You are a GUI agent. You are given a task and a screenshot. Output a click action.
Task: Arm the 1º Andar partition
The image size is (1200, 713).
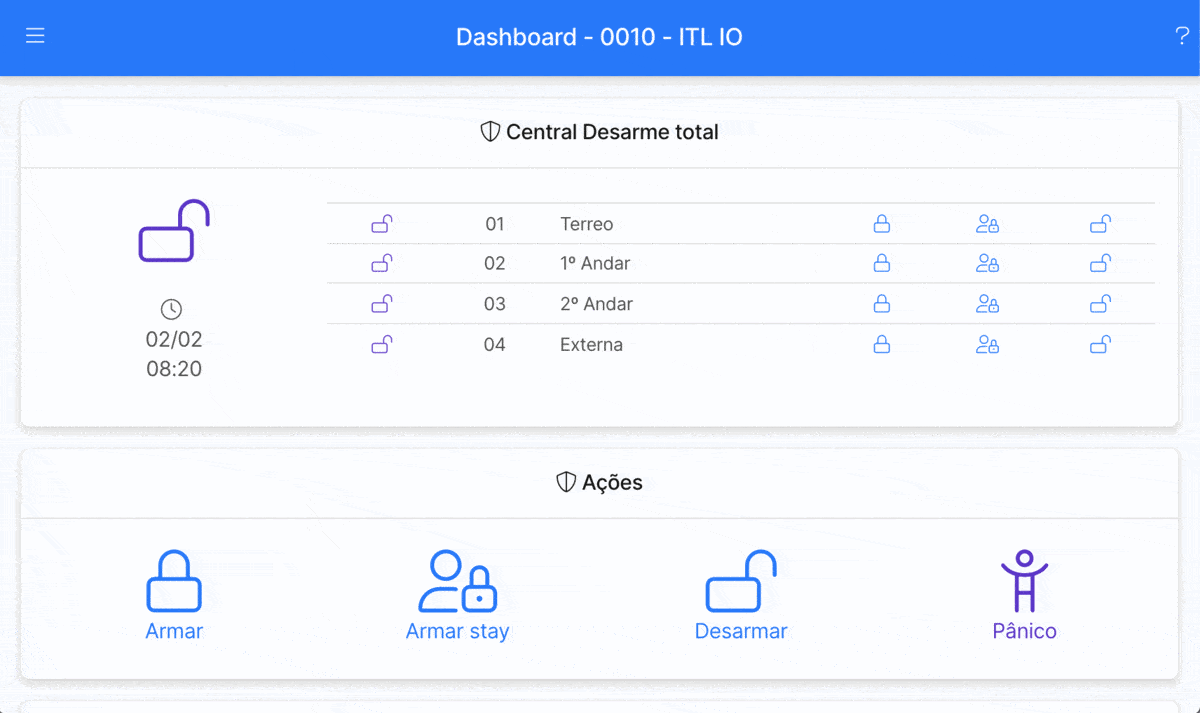tap(881, 264)
